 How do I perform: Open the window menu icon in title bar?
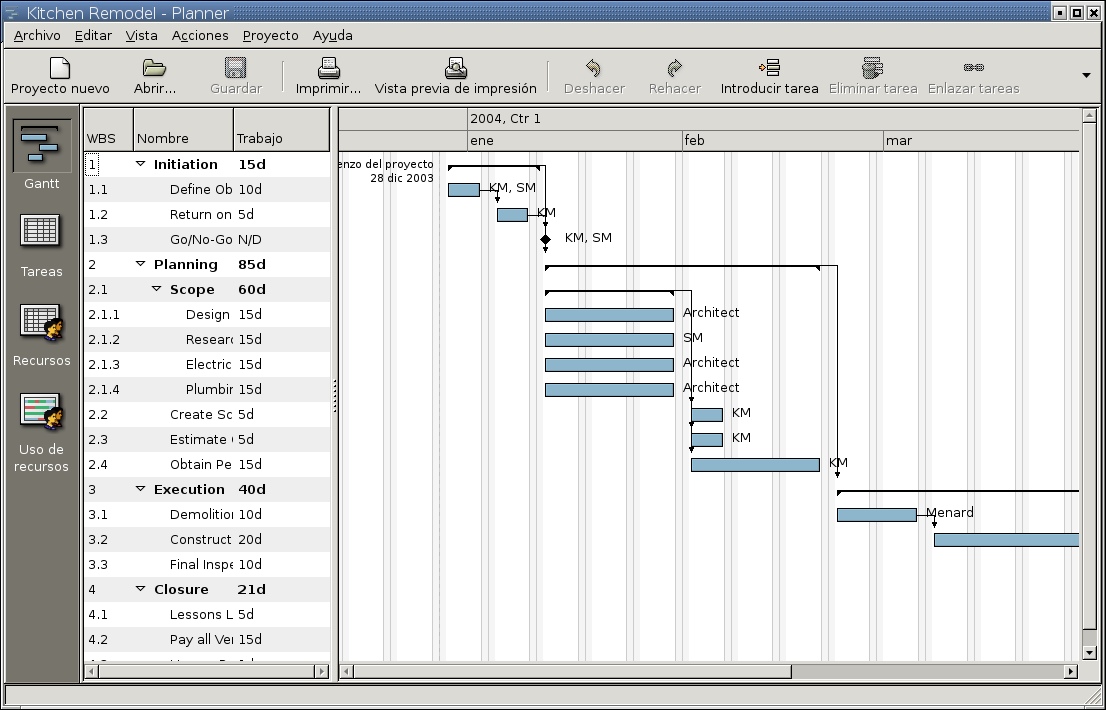(11, 13)
